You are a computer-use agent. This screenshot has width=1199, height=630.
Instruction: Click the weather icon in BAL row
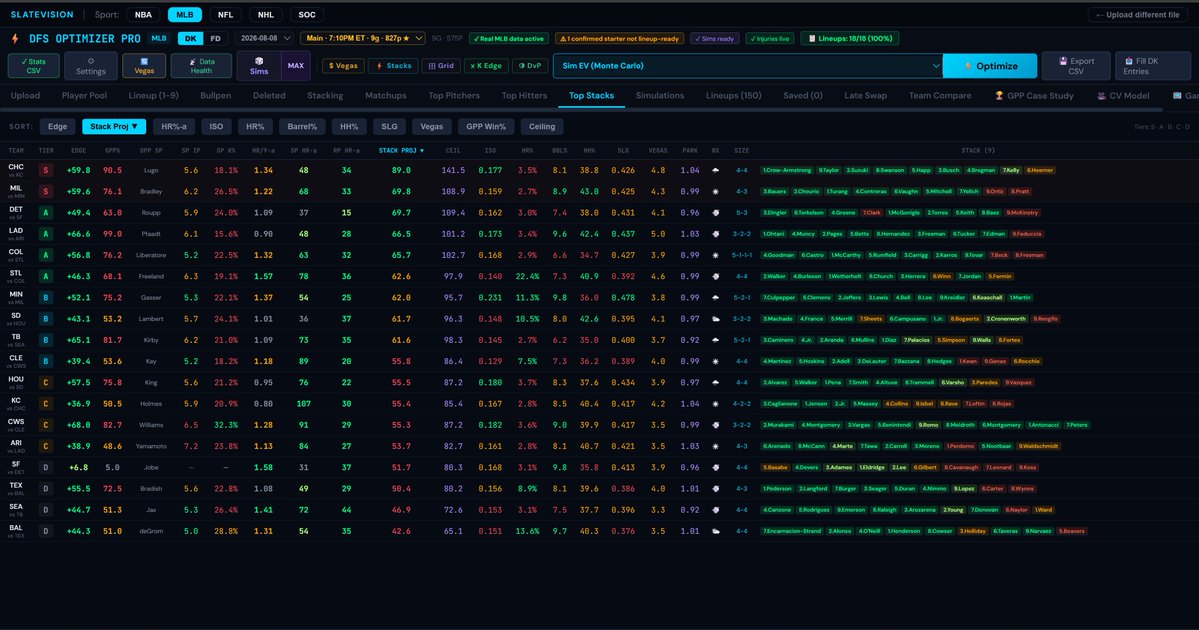[x=716, y=531]
